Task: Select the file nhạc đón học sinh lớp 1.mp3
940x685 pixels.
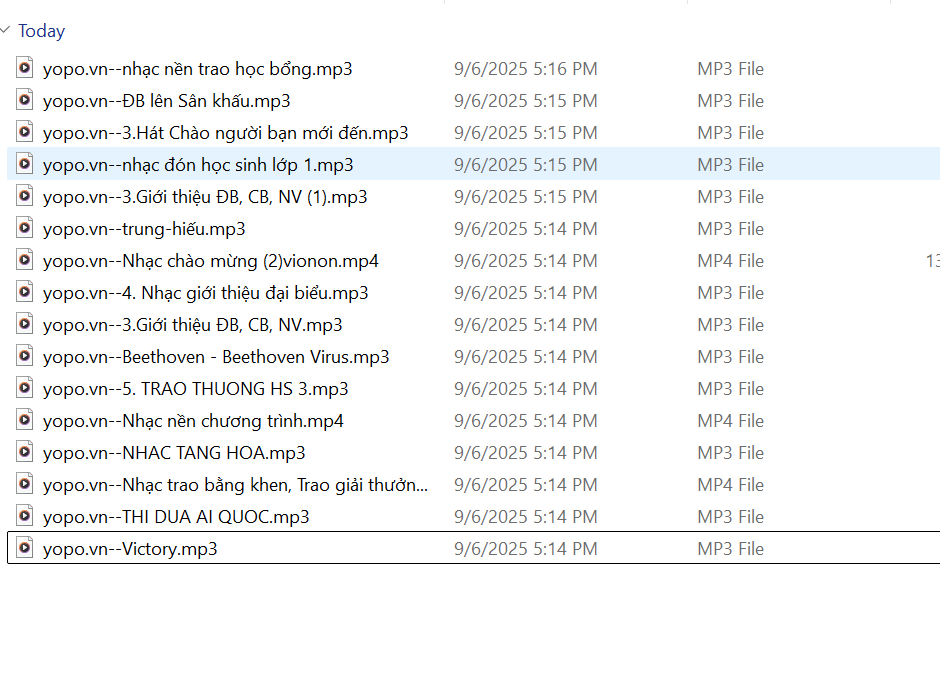Action: click(x=198, y=165)
